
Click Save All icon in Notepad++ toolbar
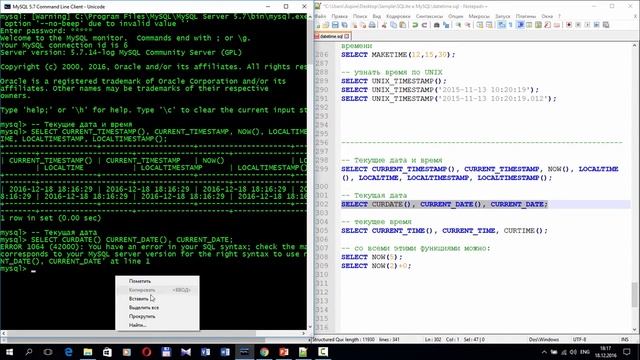[344, 25]
